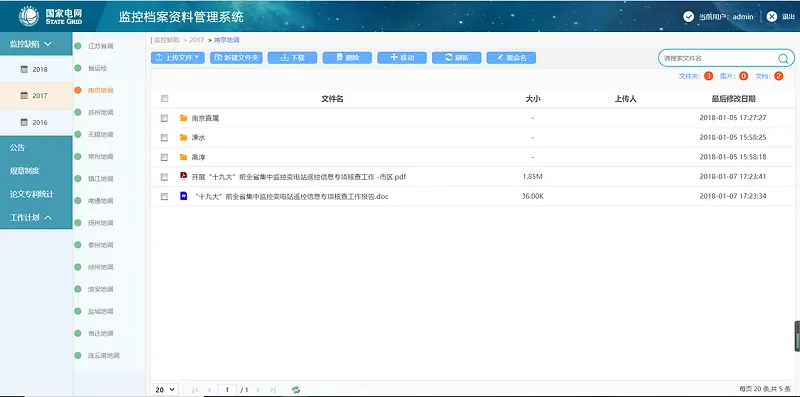This screenshot has height=397, width=800.
Task: Click the green dot beside 徐州地调
Action: [x=78, y=267]
